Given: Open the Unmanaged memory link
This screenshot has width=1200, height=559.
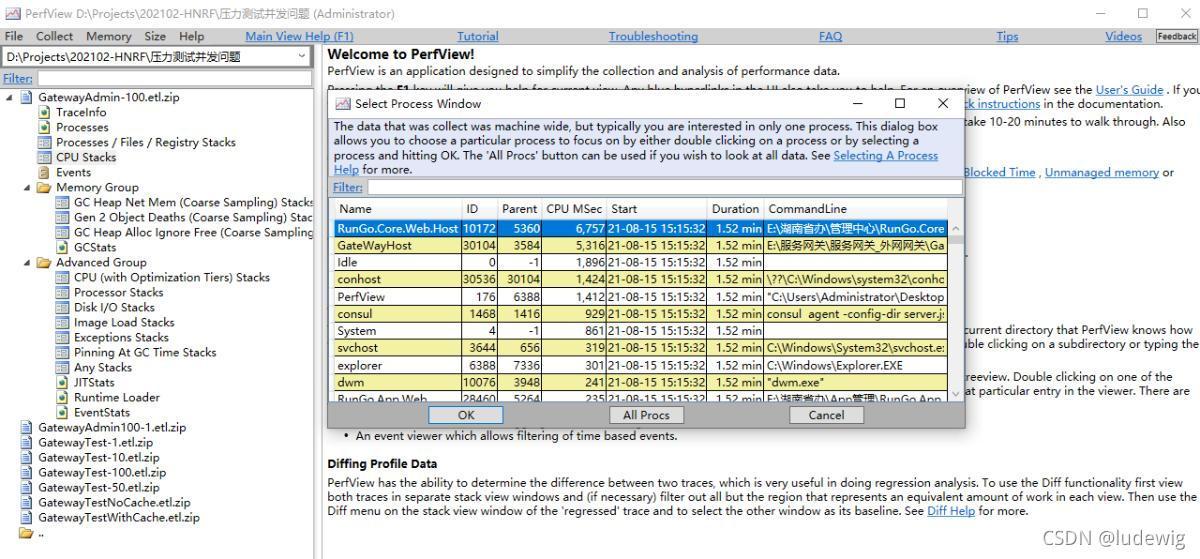Looking at the screenshot, I should click(x=1101, y=172).
